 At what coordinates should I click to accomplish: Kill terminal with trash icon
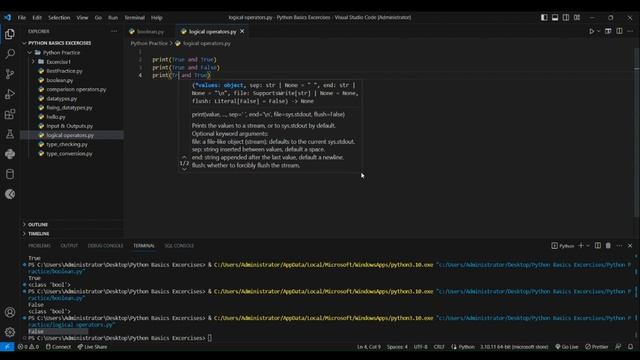(x=608, y=245)
